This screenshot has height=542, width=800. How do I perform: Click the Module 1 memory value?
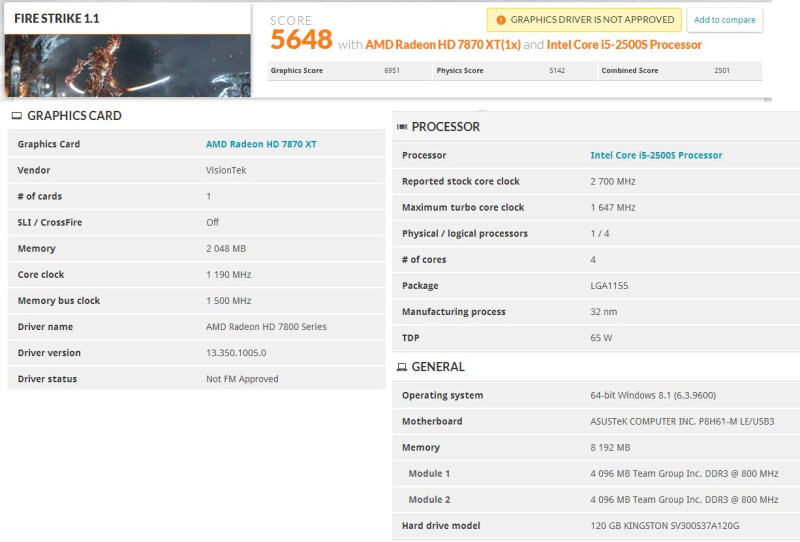coord(684,474)
